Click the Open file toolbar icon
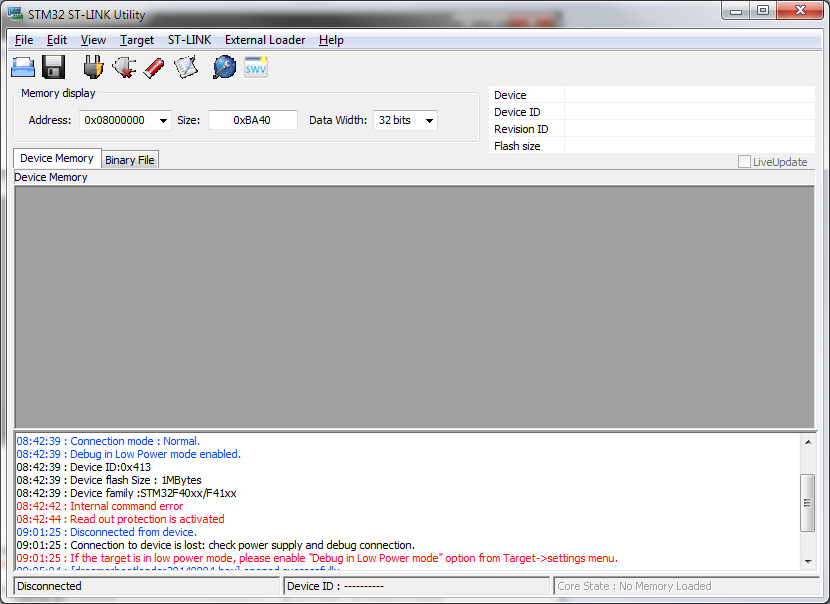Image resolution: width=830 pixels, height=604 pixels. (x=23, y=67)
